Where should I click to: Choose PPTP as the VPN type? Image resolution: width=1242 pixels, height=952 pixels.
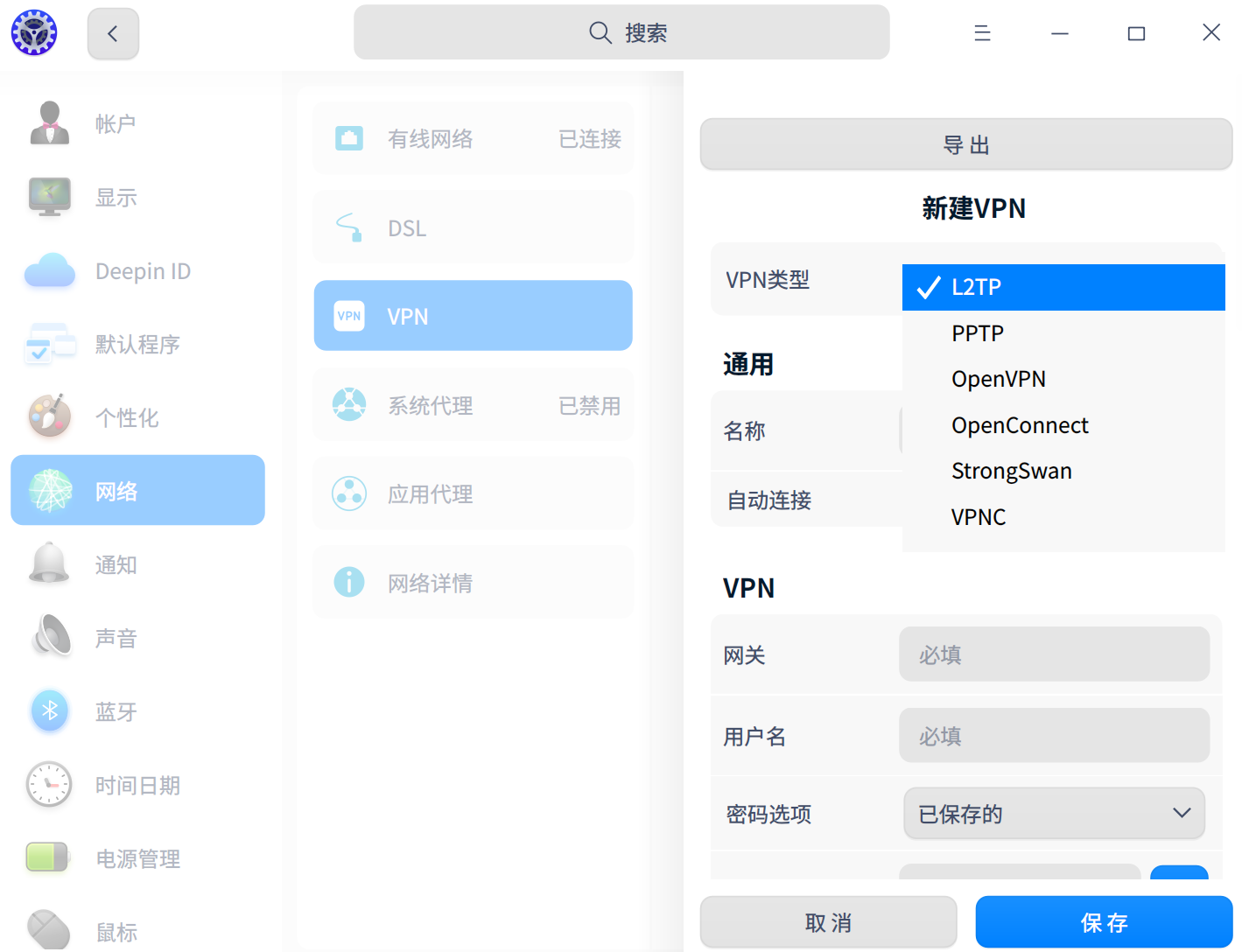pyautogui.click(x=1063, y=333)
